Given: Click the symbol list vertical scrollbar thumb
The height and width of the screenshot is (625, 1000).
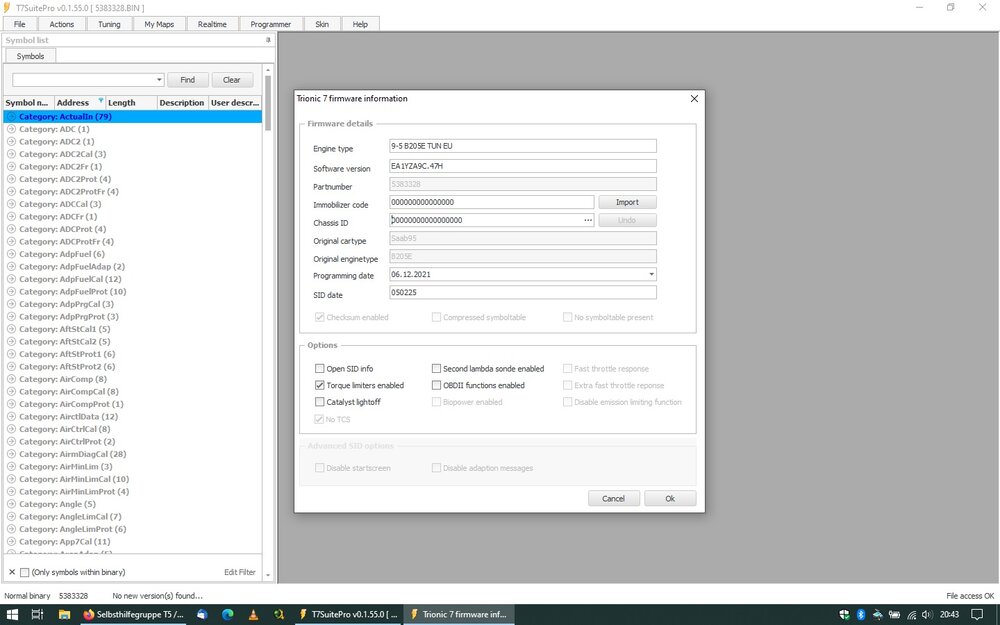Looking at the screenshot, I should (268, 103).
